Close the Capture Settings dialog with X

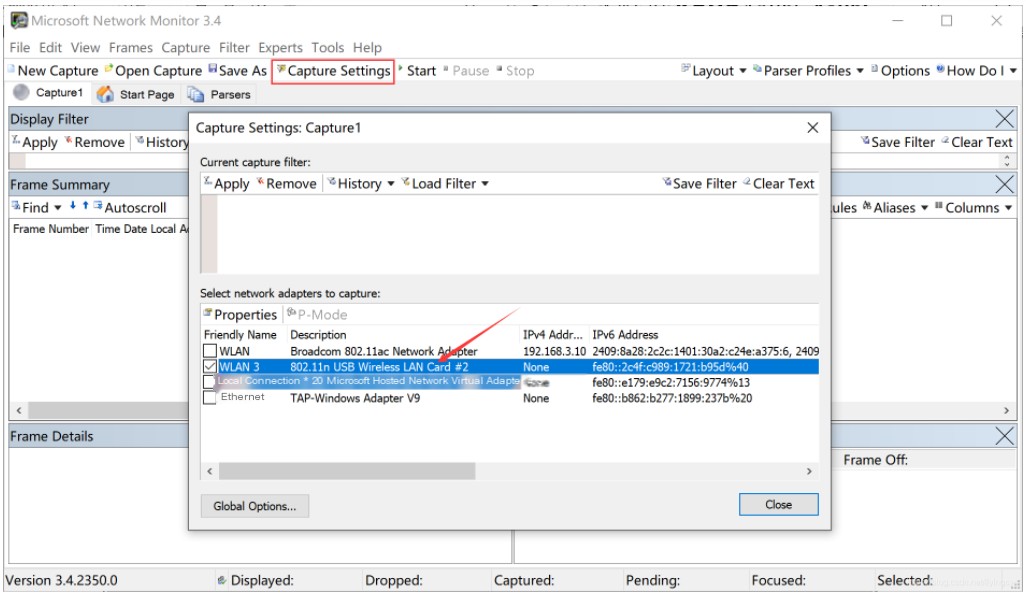(813, 128)
